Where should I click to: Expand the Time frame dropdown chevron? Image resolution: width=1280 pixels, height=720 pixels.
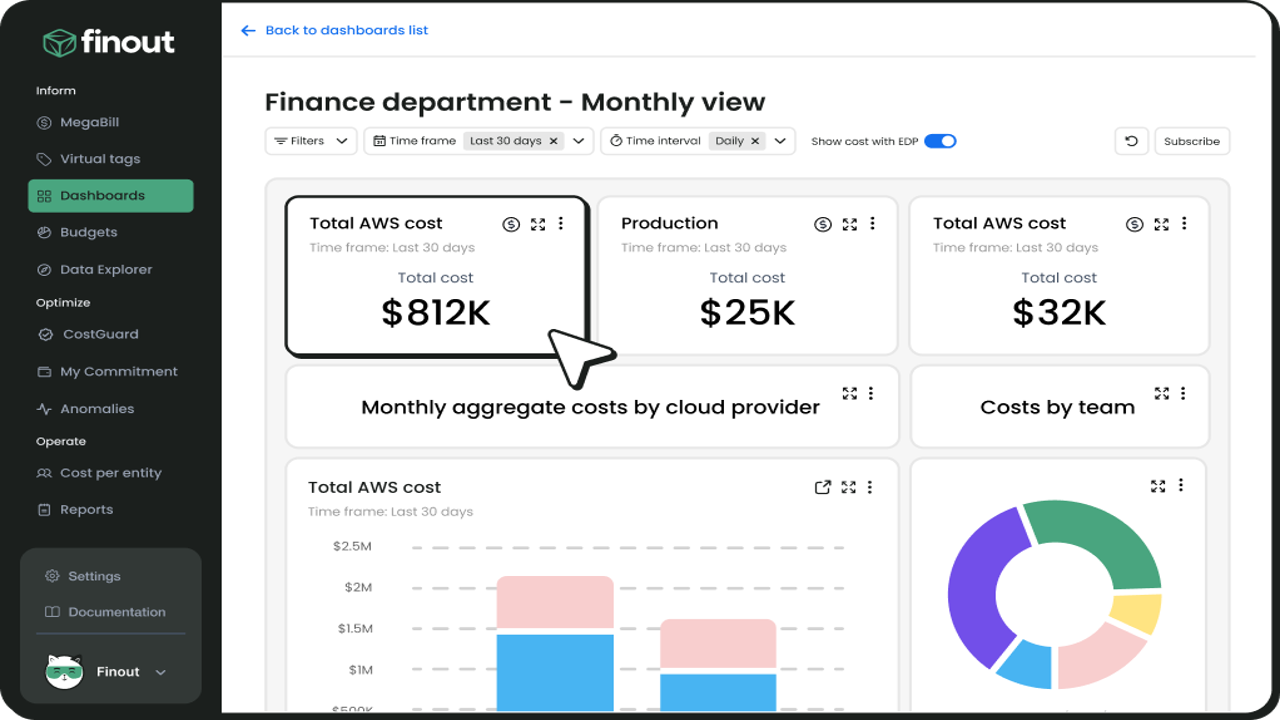coord(578,141)
